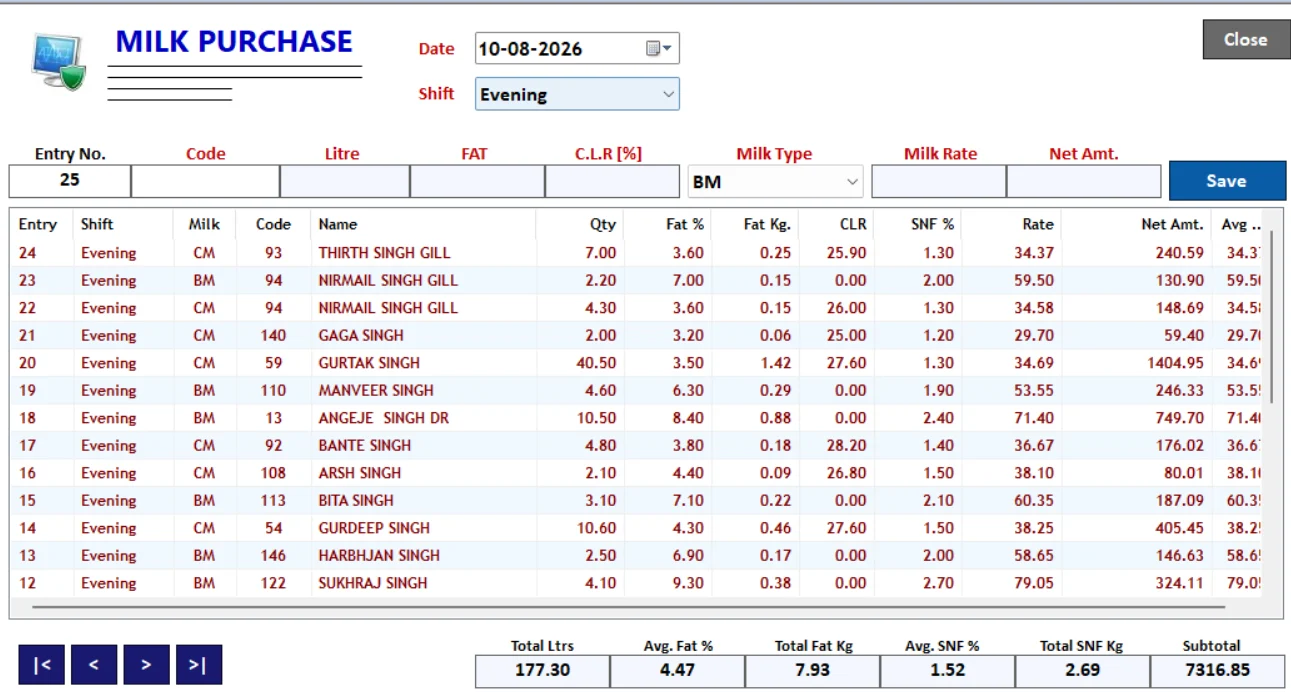Select row ANGEJE SINGH DR
Screen dimensions: 1291x699
(635, 418)
